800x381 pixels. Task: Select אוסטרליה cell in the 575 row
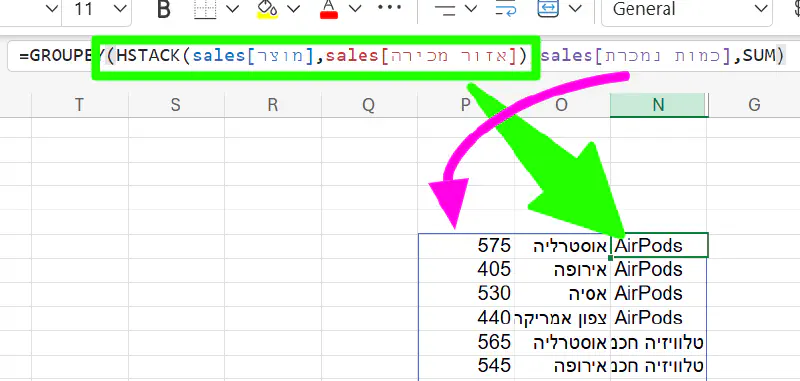click(x=562, y=245)
